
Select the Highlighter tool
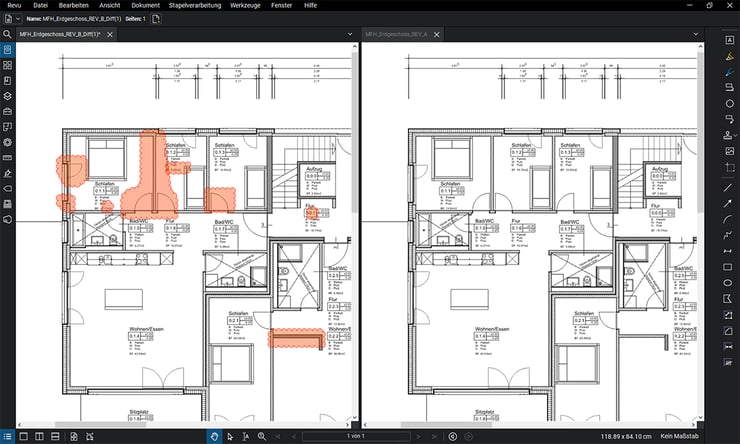pos(730,57)
